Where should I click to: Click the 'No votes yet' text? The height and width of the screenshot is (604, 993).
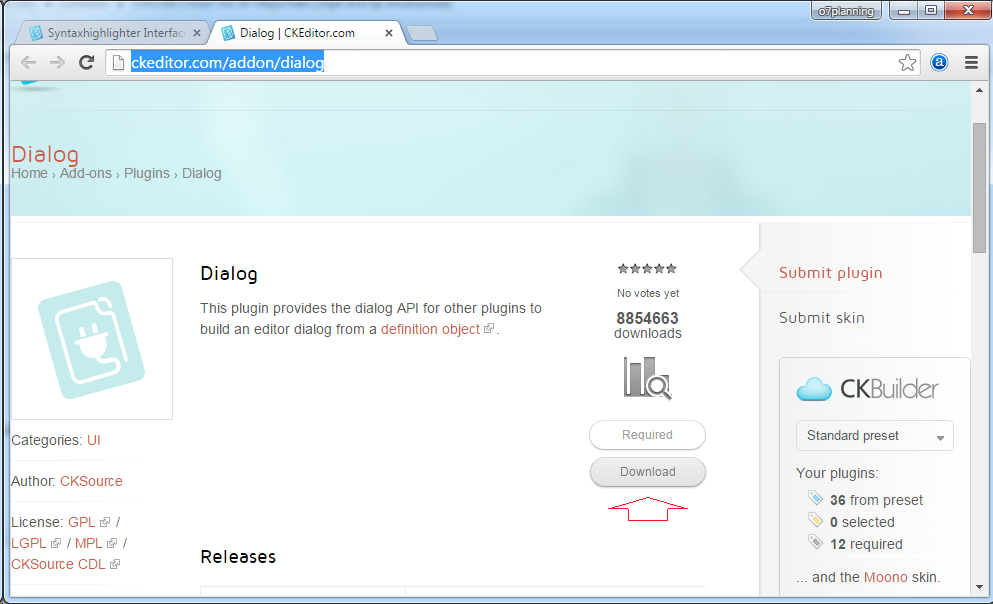point(648,293)
